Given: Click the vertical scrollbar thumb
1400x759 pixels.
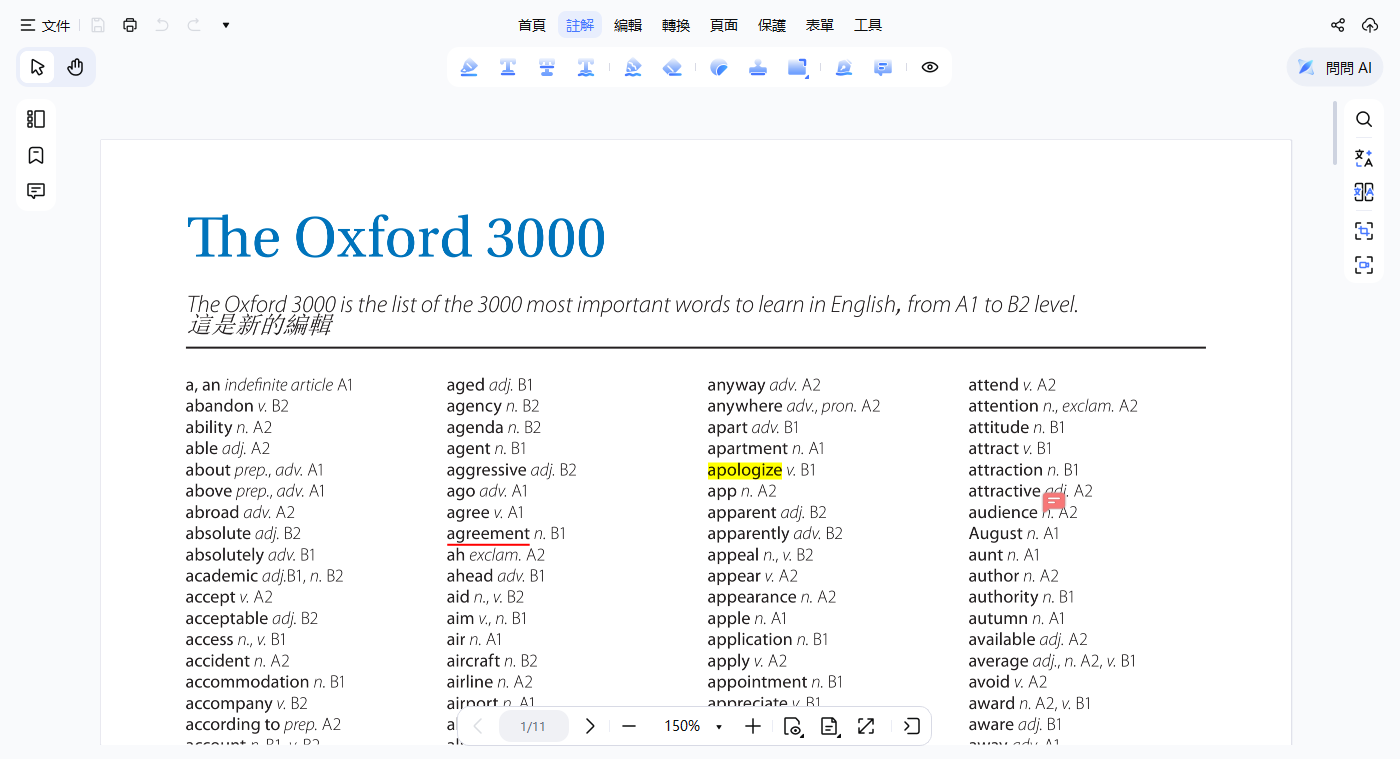Looking at the screenshot, I should point(1334,132).
